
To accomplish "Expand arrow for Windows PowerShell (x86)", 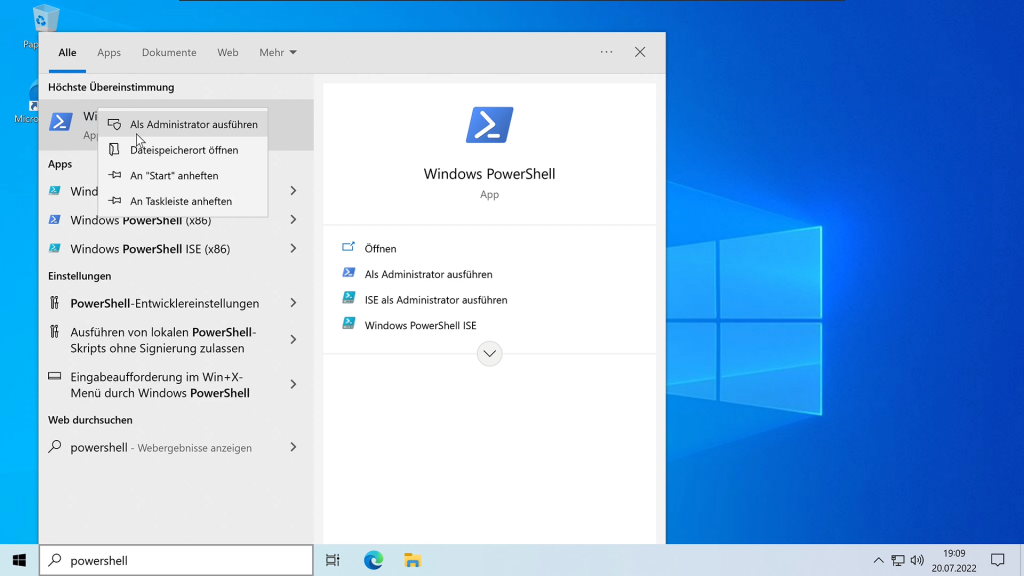I will pyautogui.click(x=293, y=220).
